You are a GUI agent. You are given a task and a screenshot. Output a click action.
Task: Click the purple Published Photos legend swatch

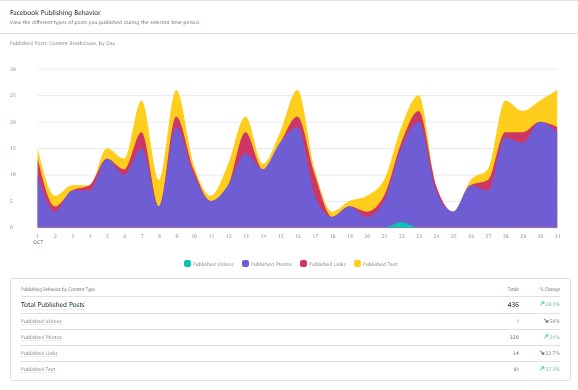[246, 264]
